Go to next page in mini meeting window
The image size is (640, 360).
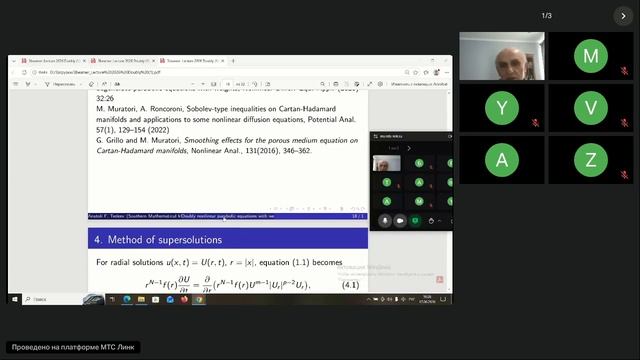tap(409, 148)
